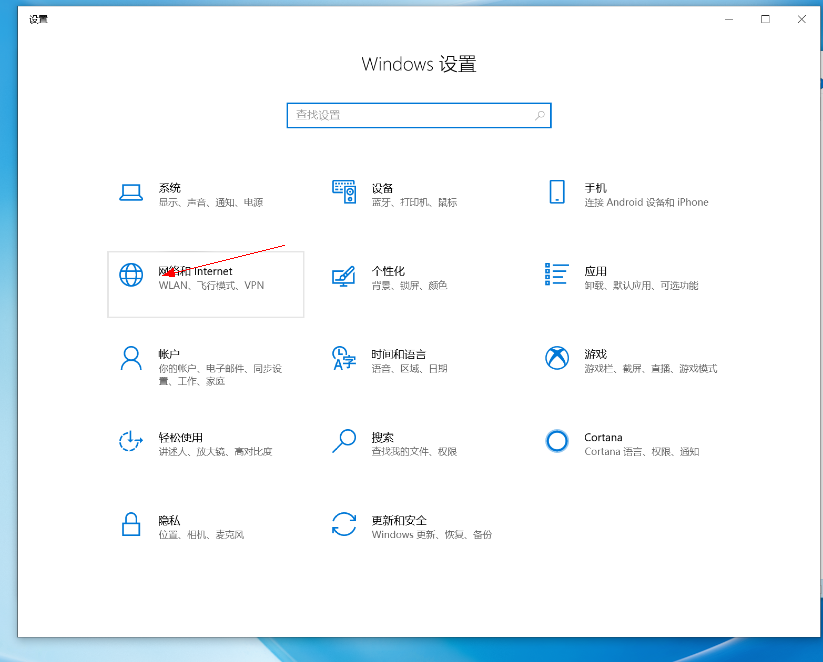The image size is (823, 662).
Task: Open the 系统 laptop icon
Action: pyautogui.click(x=131, y=193)
